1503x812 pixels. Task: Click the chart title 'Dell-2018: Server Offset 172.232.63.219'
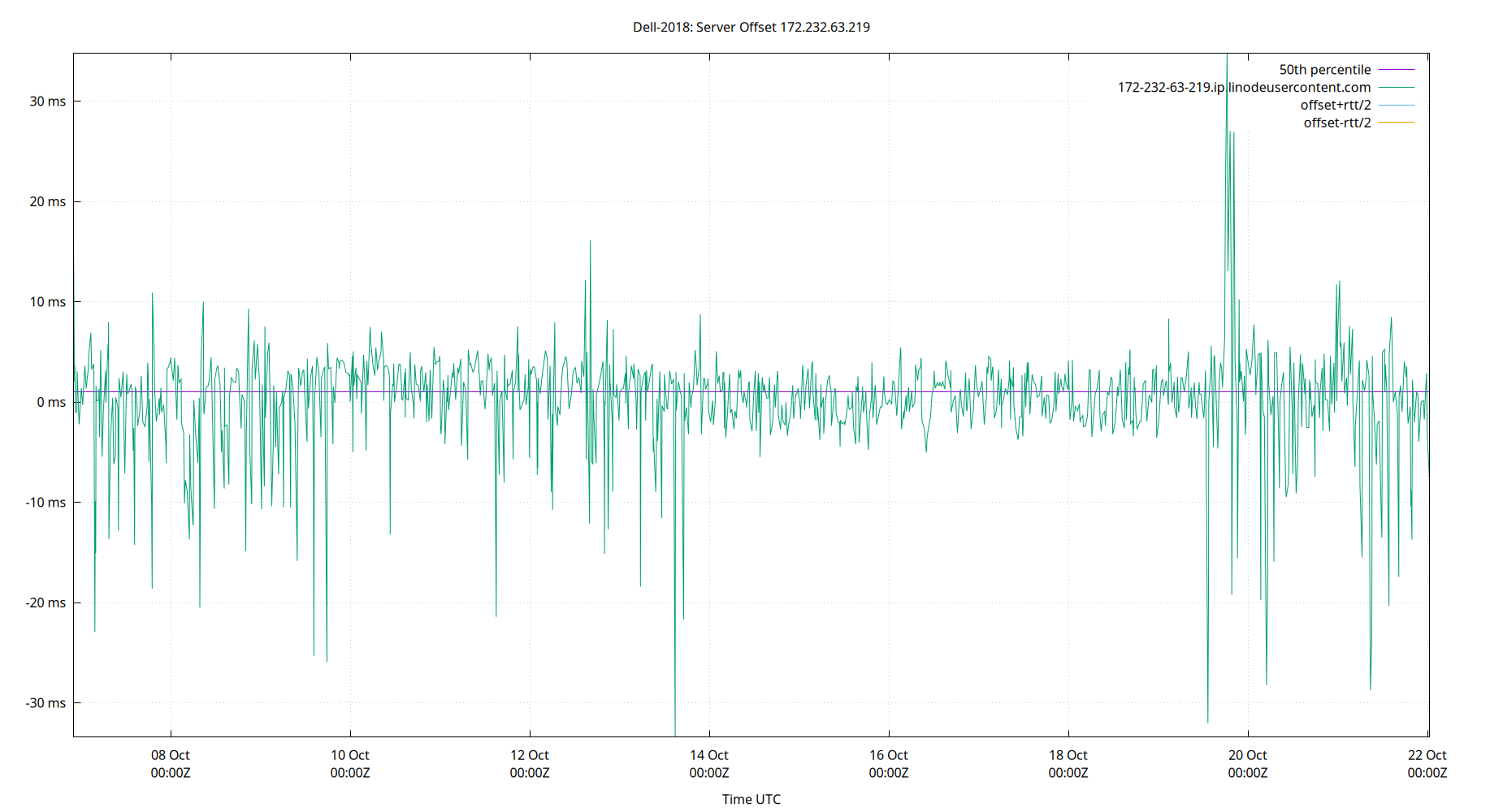(x=751, y=27)
